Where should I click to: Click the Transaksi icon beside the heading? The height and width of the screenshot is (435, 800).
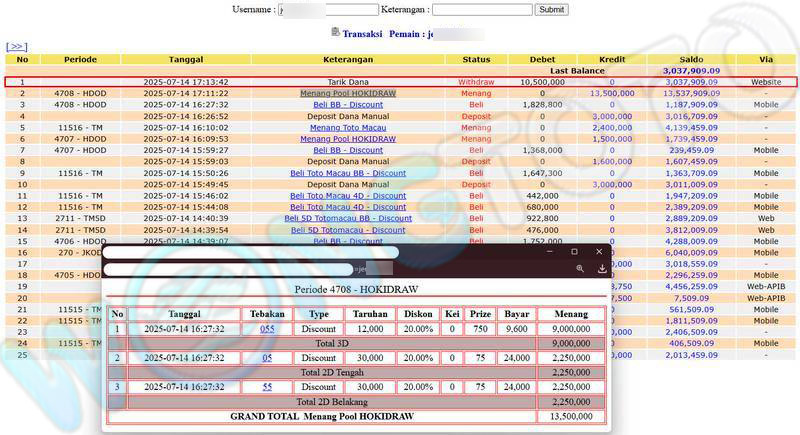click(x=335, y=33)
